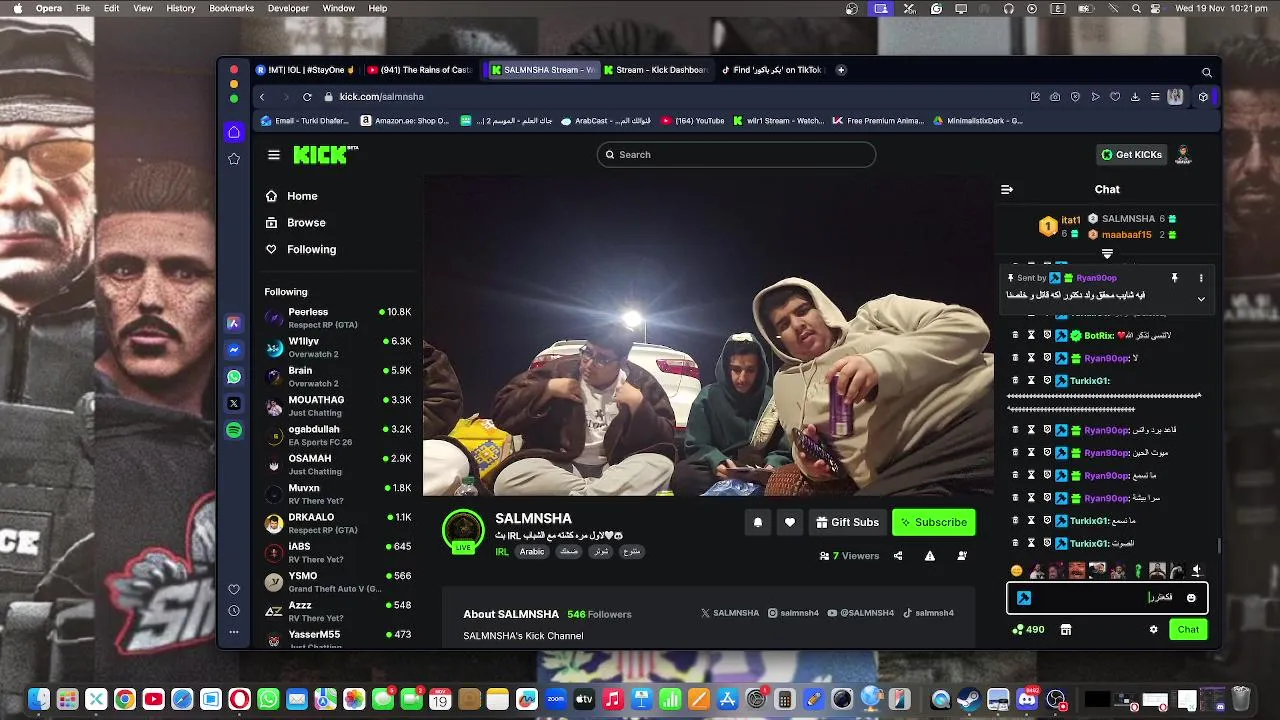Click the Arabic language tag
The image size is (1280, 720).
(532, 552)
